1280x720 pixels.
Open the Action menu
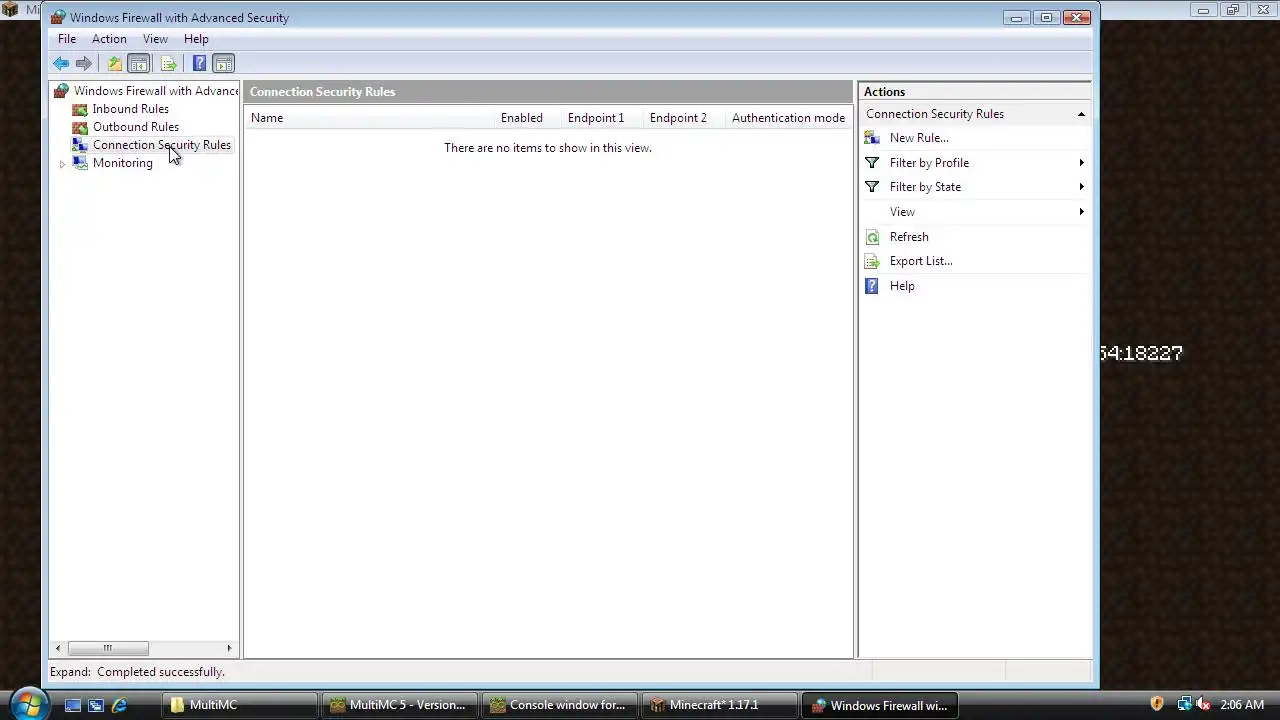109,39
